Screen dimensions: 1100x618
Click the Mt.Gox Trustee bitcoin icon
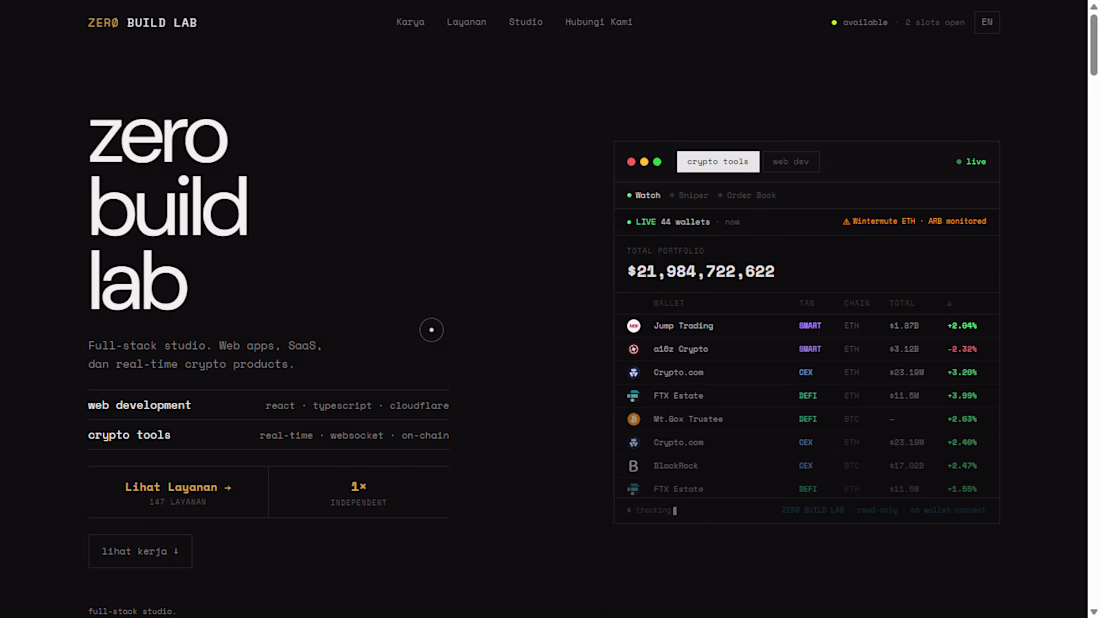tap(633, 419)
